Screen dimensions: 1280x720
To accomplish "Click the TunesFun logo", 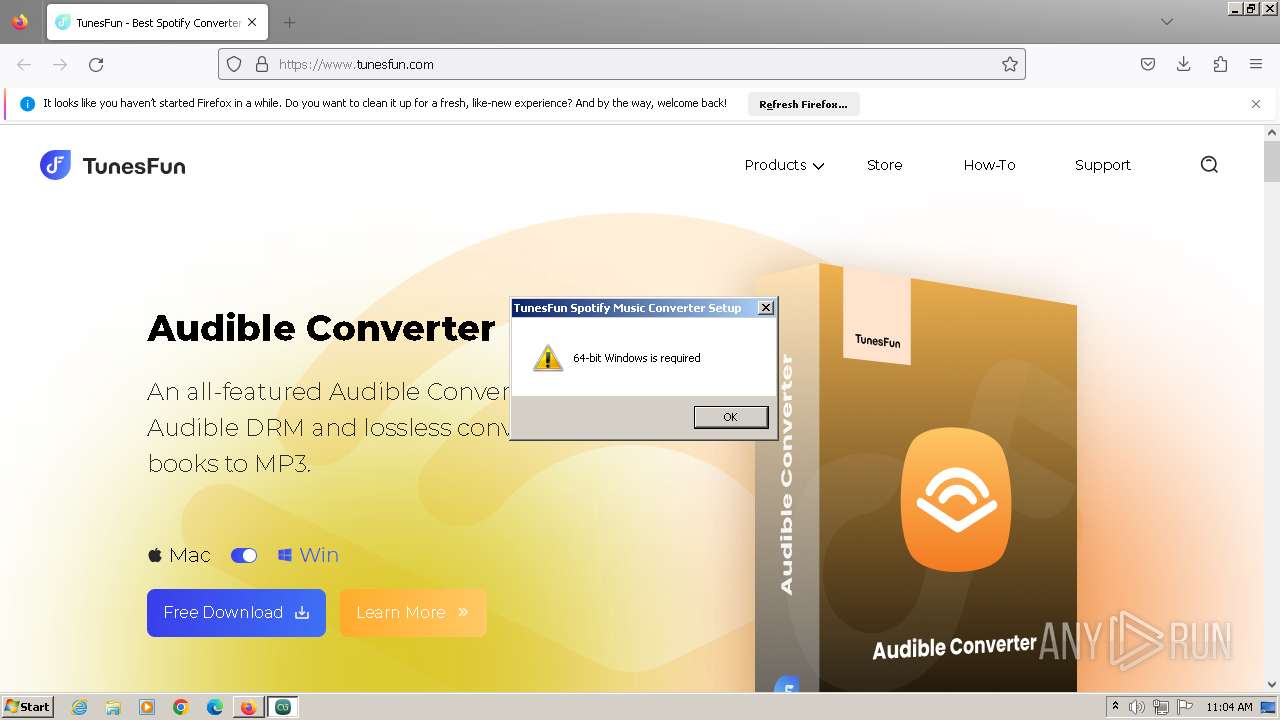I will pyautogui.click(x=113, y=165).
